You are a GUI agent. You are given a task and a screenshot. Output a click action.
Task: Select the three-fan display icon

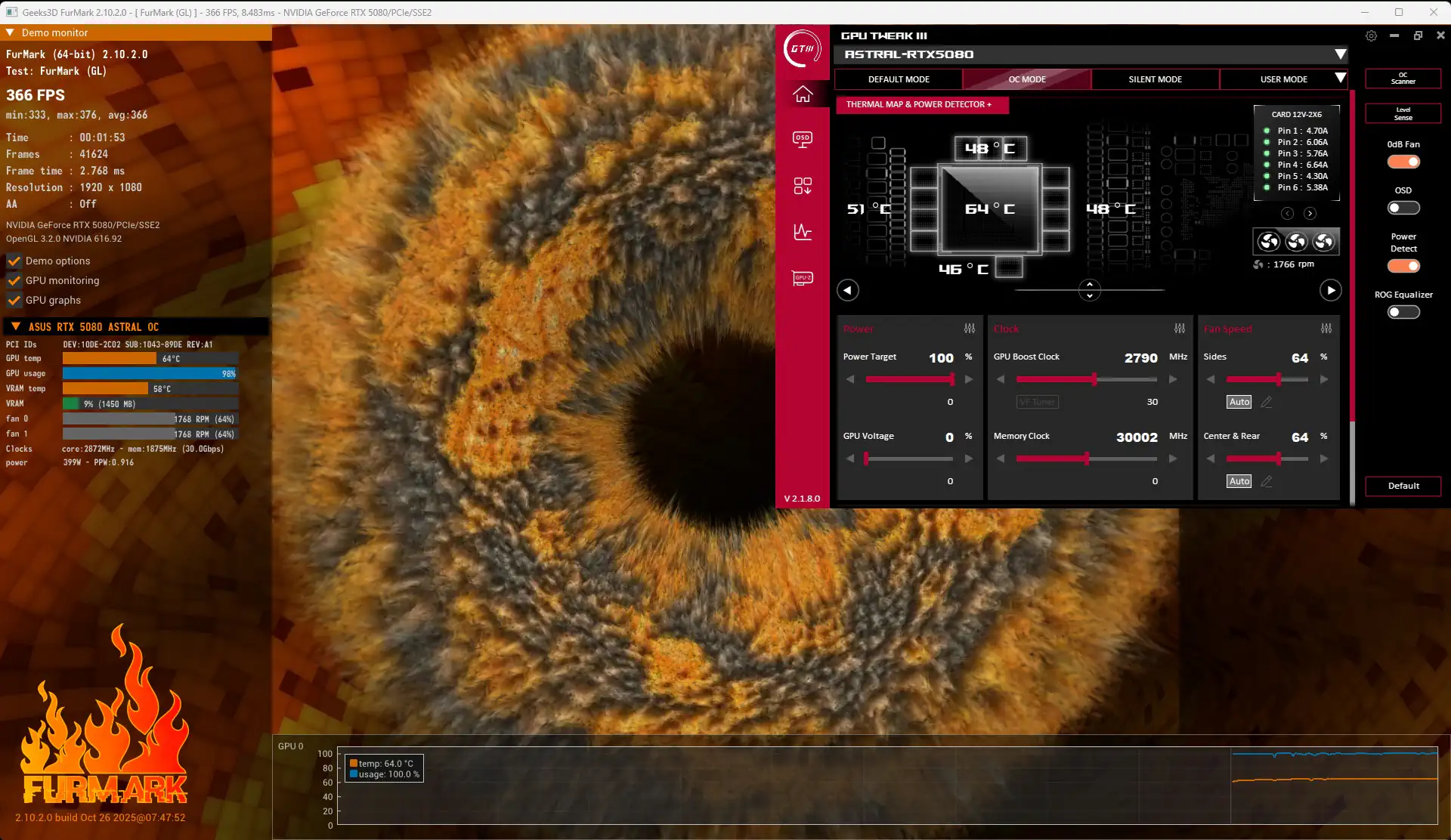click(1296, 242)
